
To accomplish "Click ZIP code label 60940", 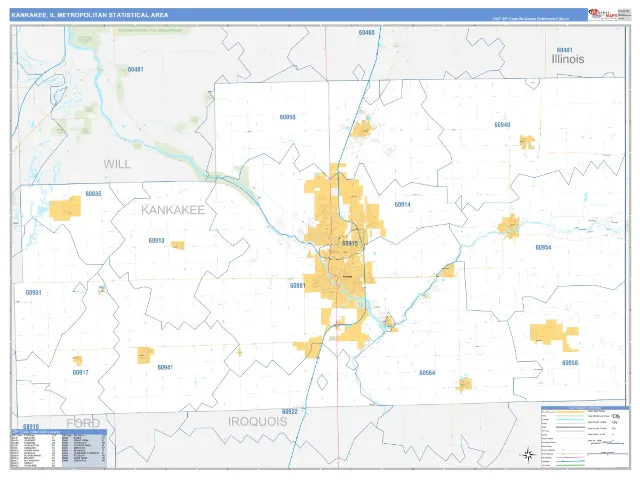I will pos(502,125).
